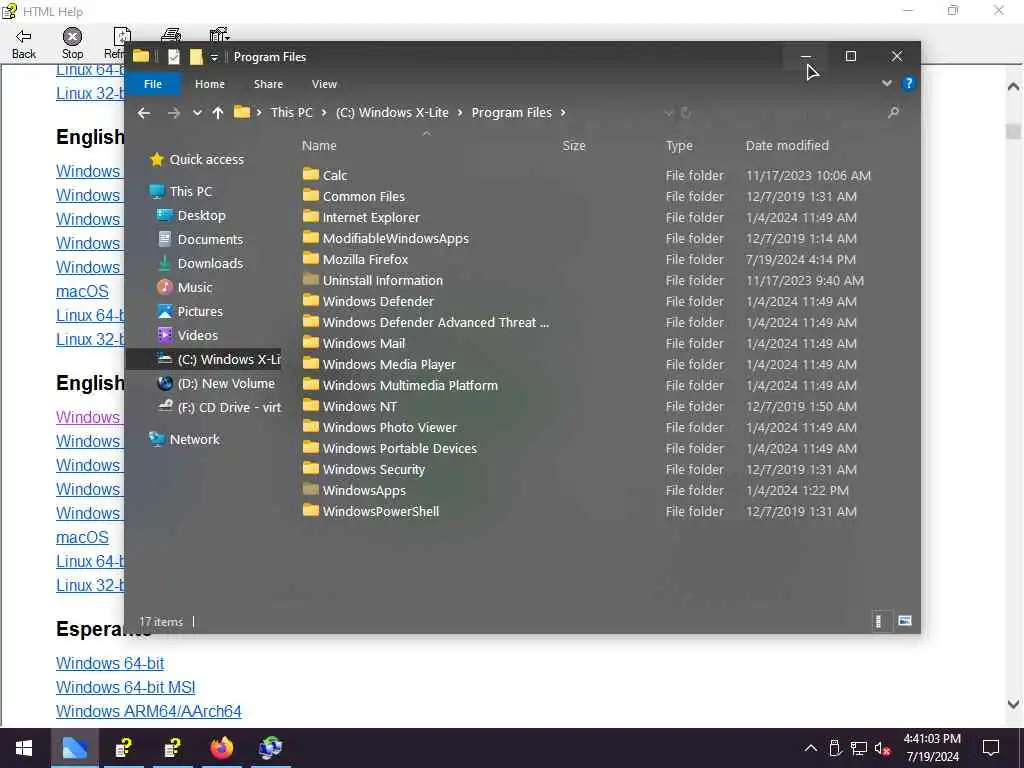
Task: Click the Stop button in HTML Help toolbar
Action: click(72, 44)
